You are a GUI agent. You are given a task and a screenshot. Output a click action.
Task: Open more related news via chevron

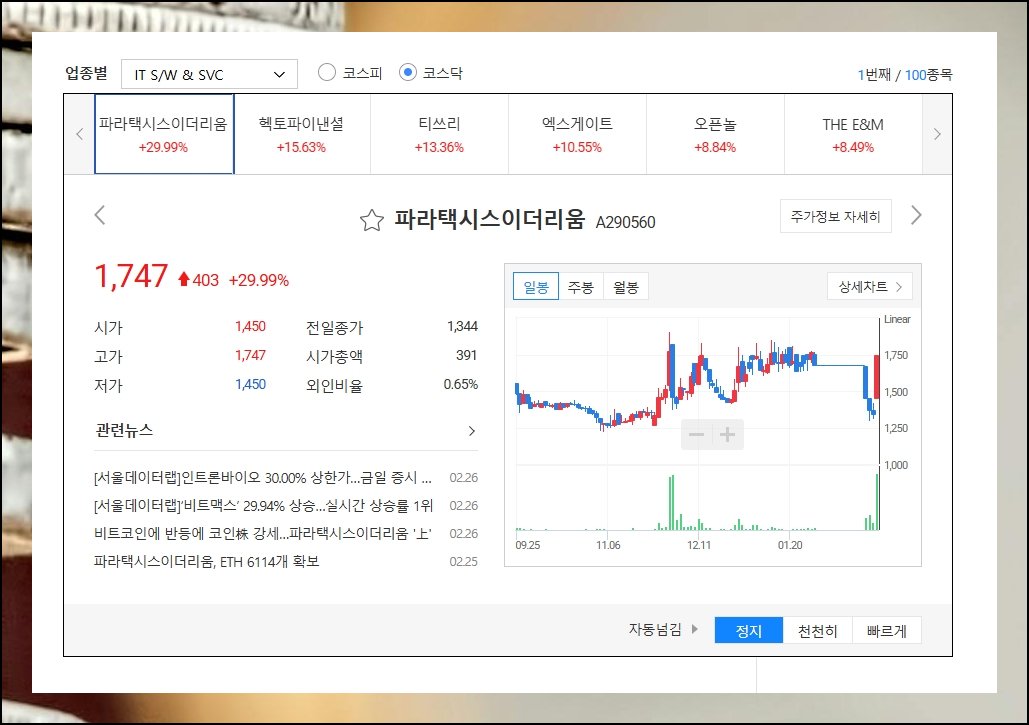471,431
